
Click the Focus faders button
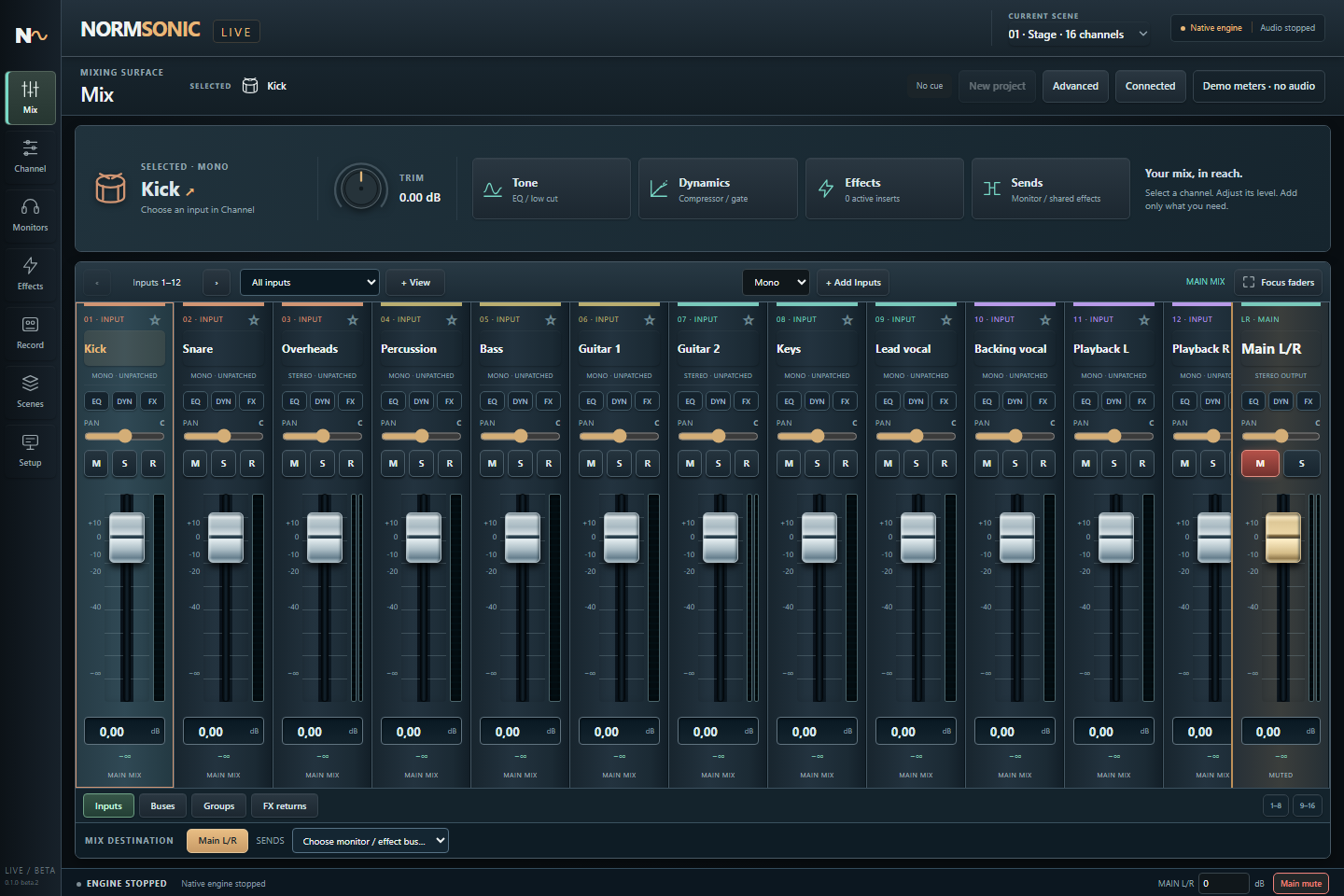(1279, 283)
